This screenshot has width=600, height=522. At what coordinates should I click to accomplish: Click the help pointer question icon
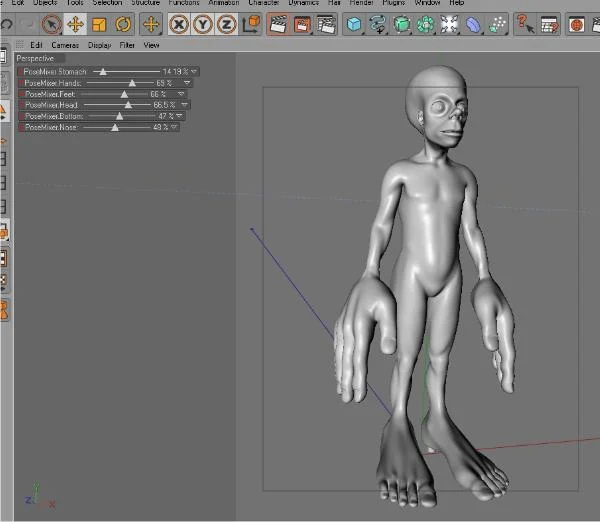pos(525,24)
